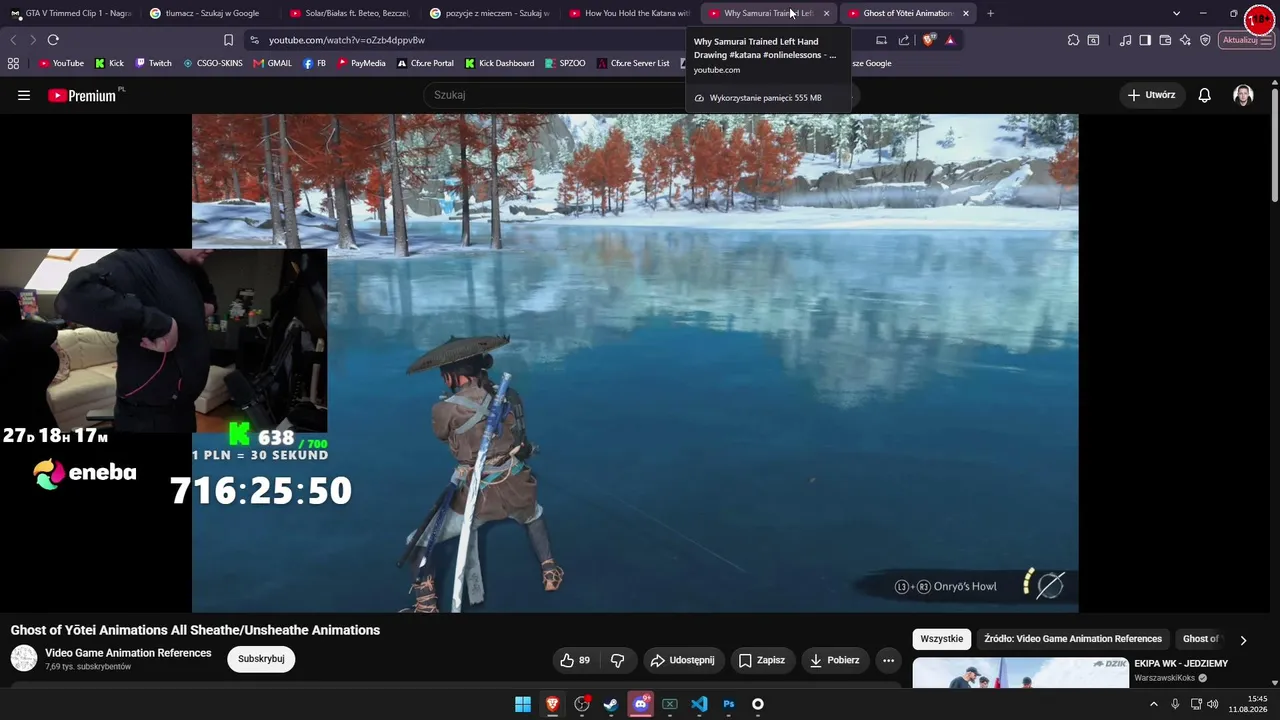Switch to the 'pozycje z mieczem' tab

point(489,13)
